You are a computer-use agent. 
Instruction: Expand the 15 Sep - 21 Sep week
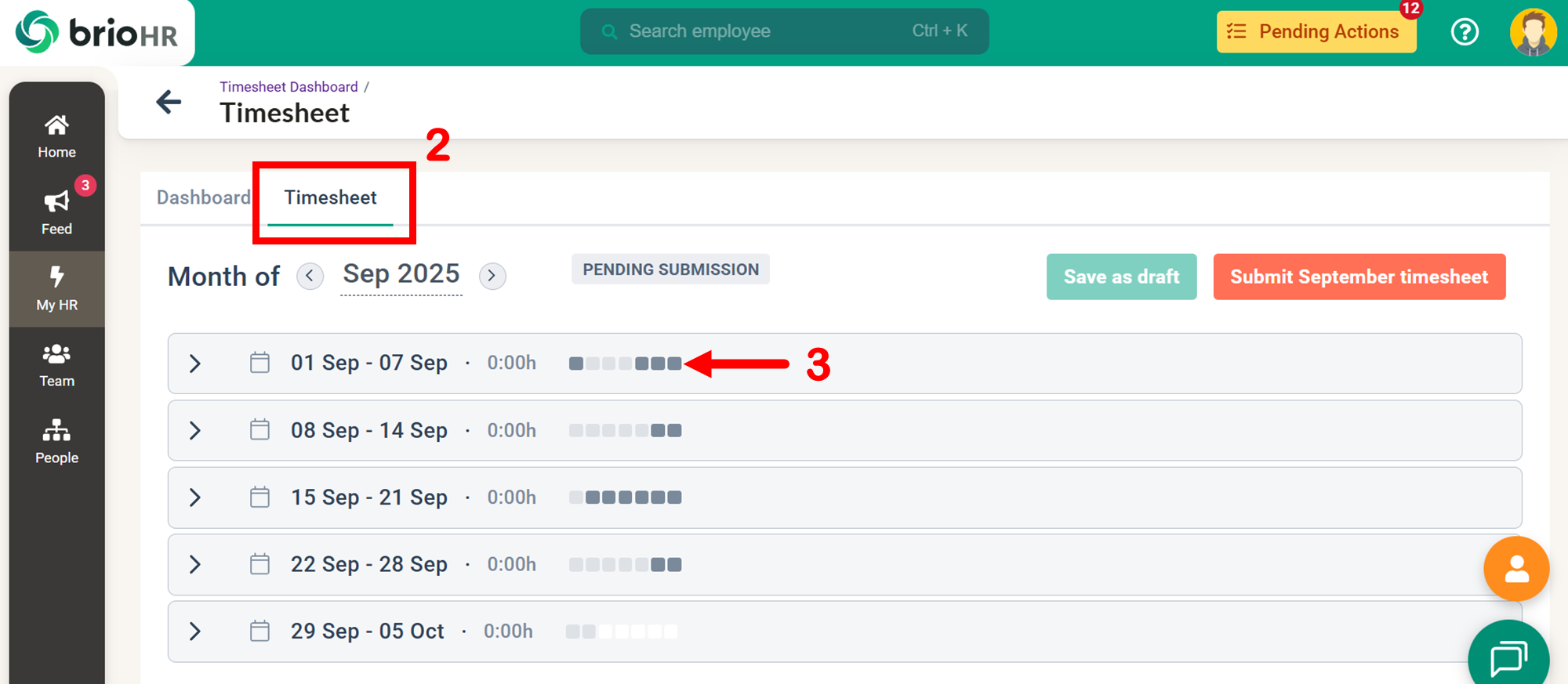195,498
